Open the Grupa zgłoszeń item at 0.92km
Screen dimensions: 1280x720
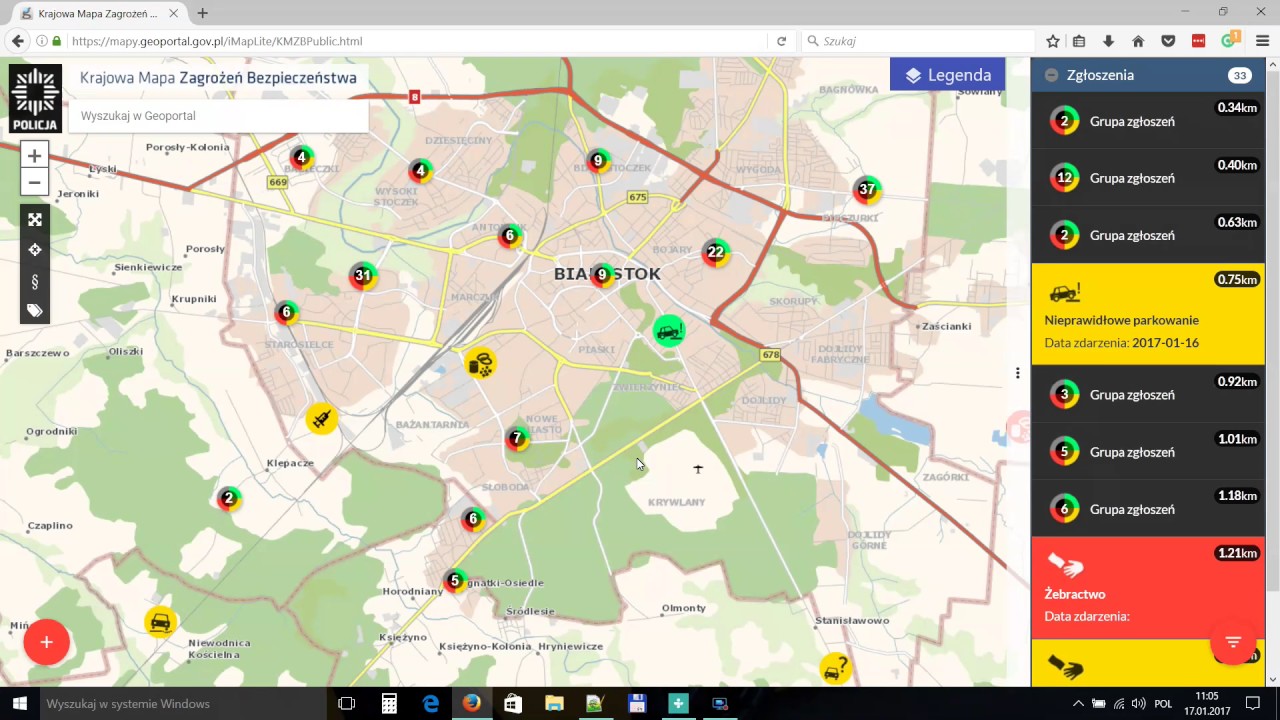[x=1148, y=394]
